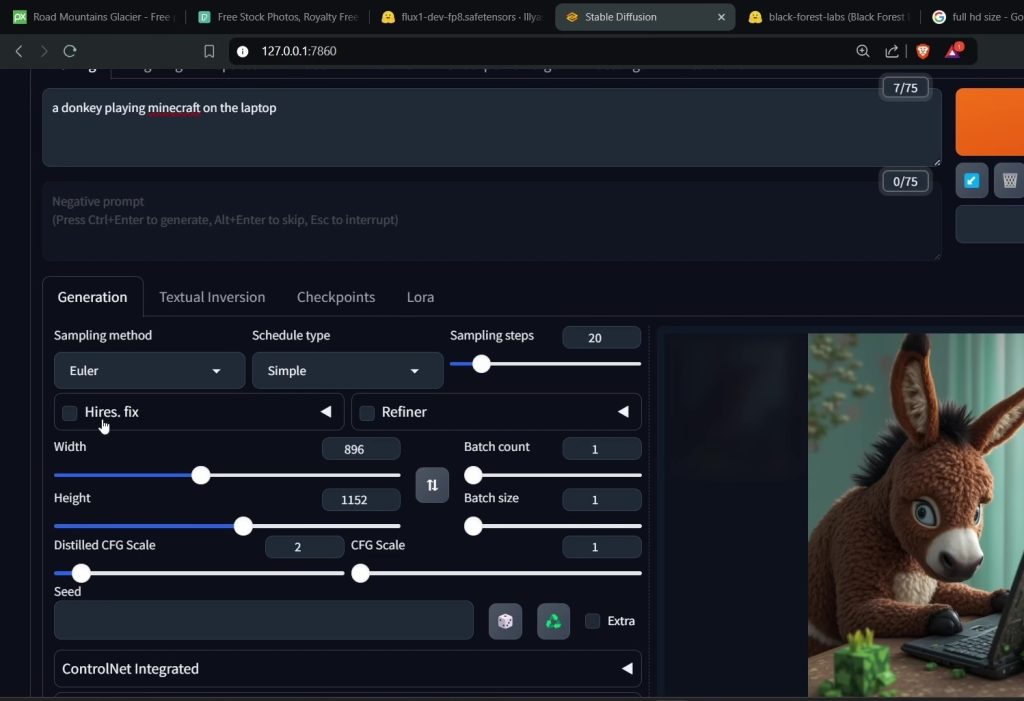Tick the Extra seed checkbox

tap(593, 621)
